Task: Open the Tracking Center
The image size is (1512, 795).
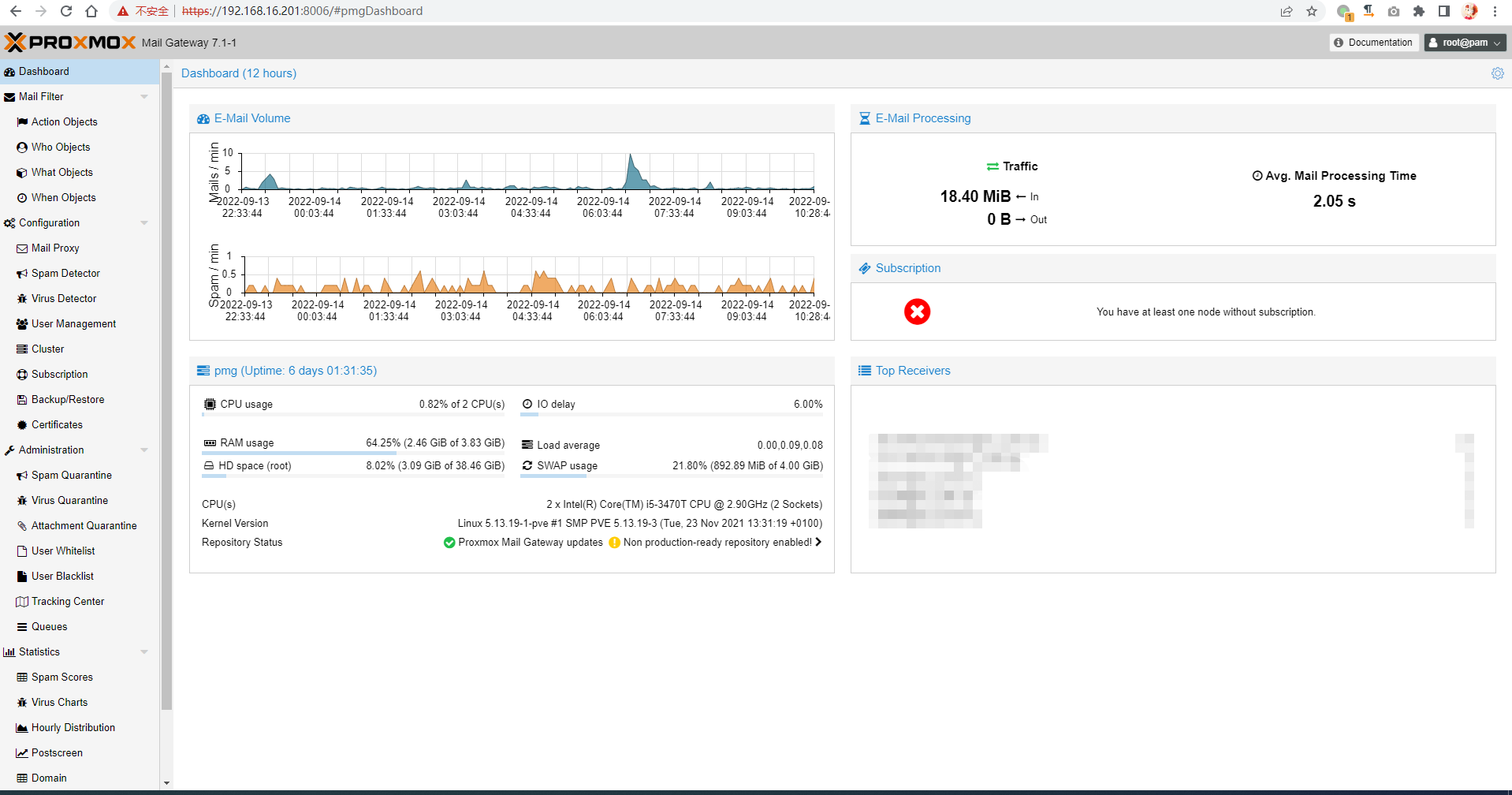Action: pyautogui.click(x=67, y=601)
